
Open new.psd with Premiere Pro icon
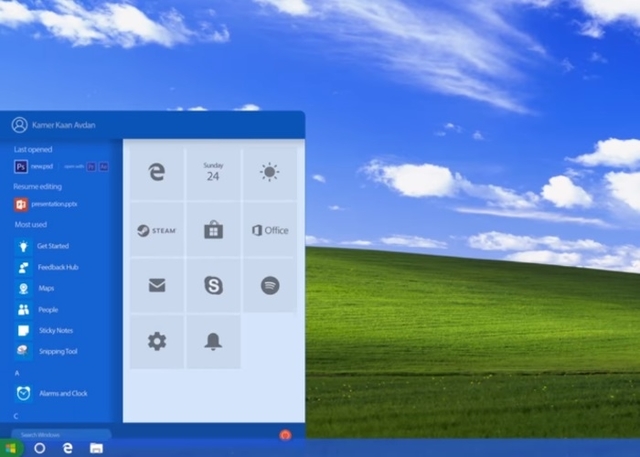coord(91,166)
